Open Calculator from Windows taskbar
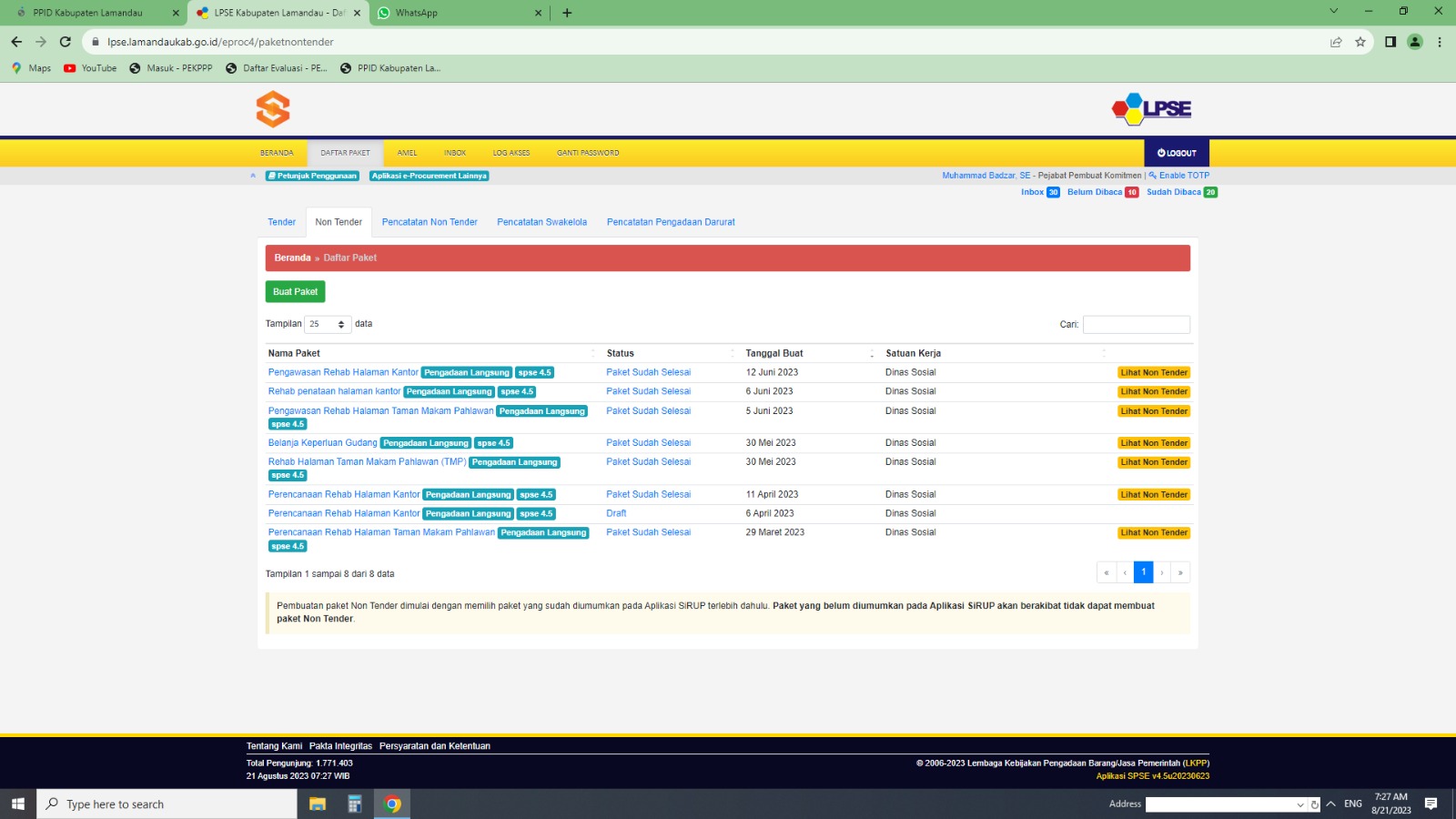 point(355,804)
